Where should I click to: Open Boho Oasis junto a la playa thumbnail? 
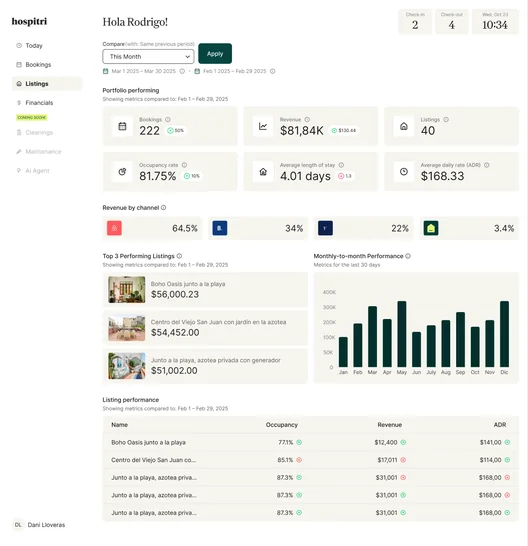127,290
